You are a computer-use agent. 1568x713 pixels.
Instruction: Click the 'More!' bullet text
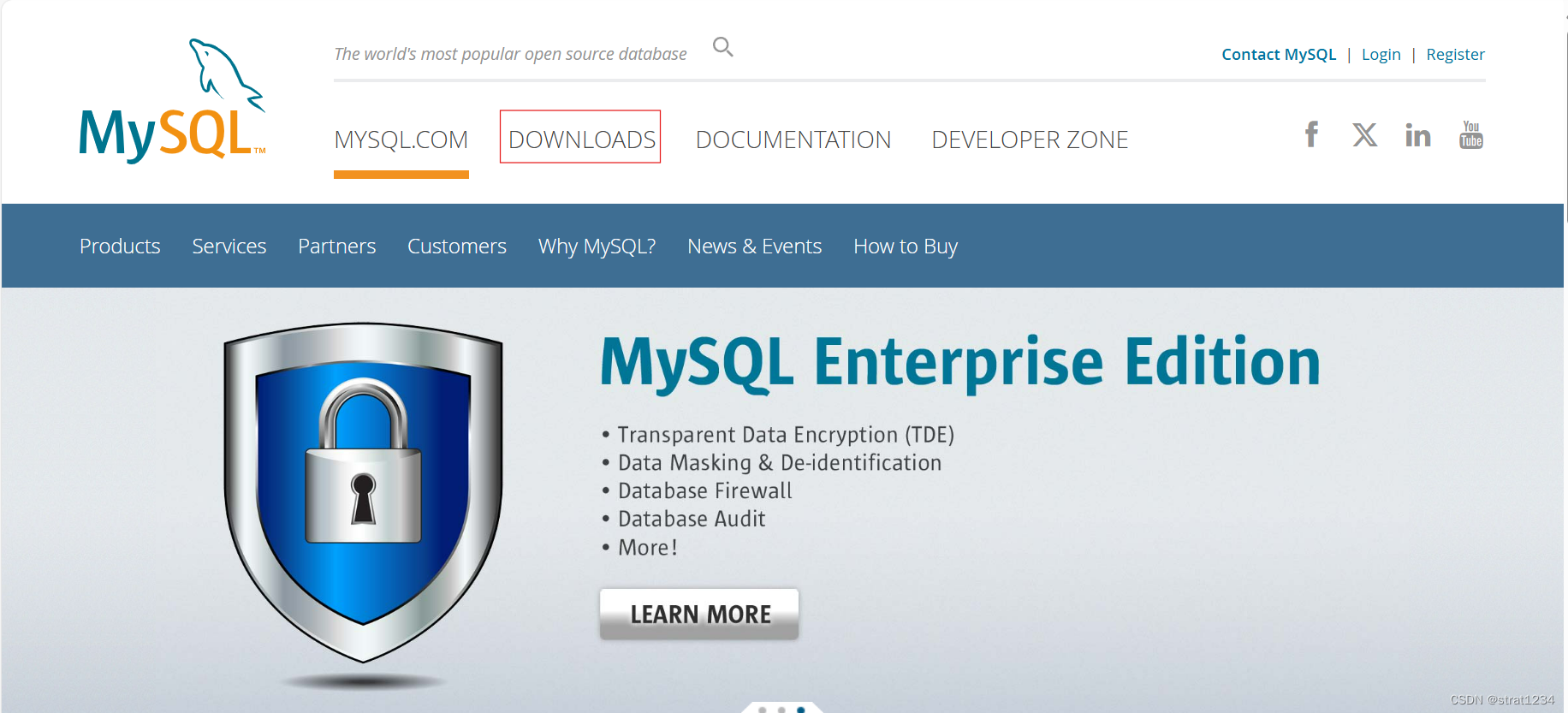(648, 548)
